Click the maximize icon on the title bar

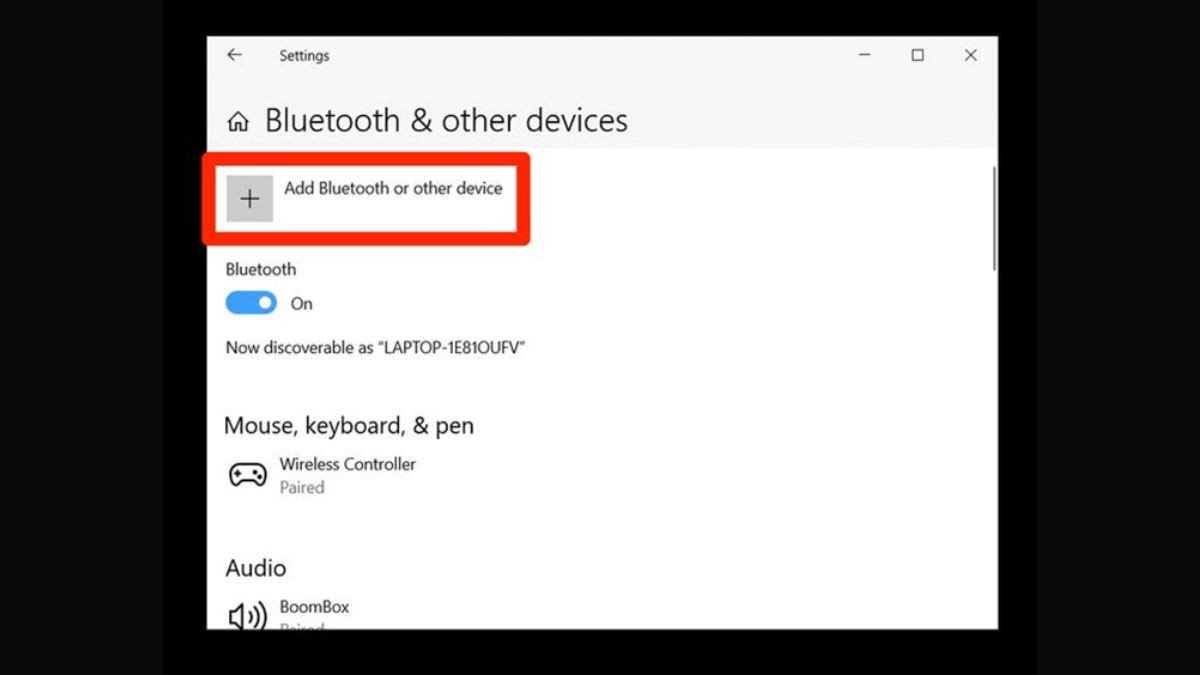click(917, 55)
